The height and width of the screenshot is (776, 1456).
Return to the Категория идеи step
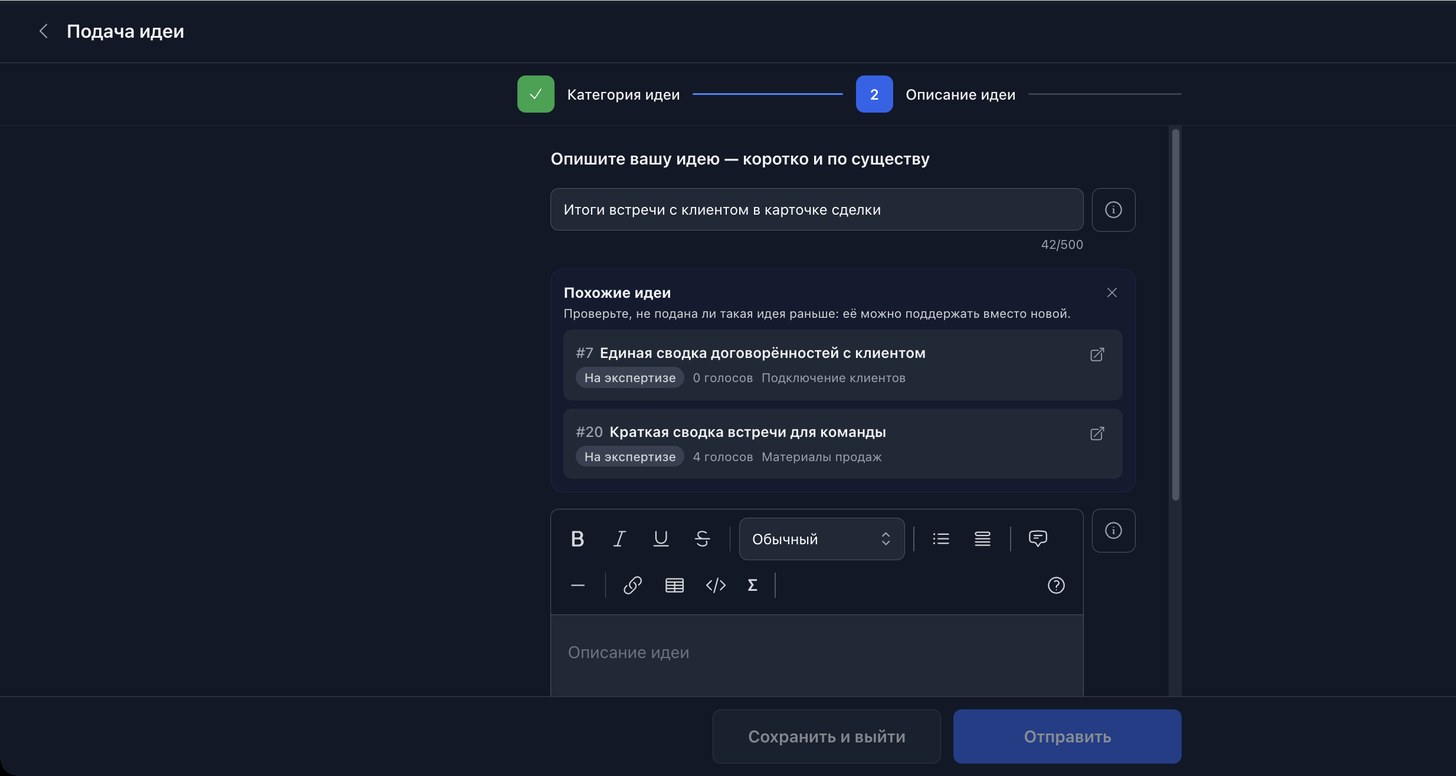[x=598, y=94]
